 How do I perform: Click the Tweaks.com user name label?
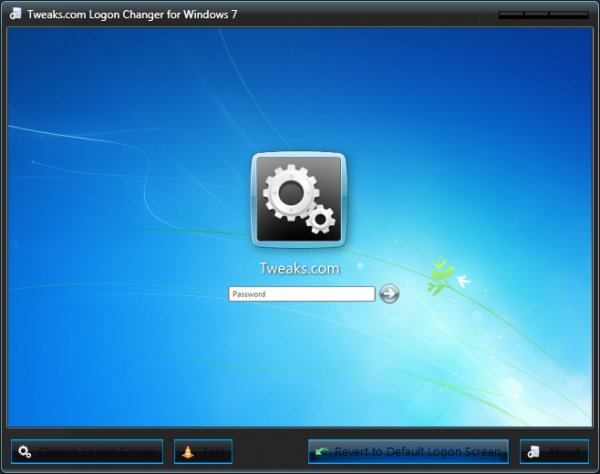click(299, 268)
